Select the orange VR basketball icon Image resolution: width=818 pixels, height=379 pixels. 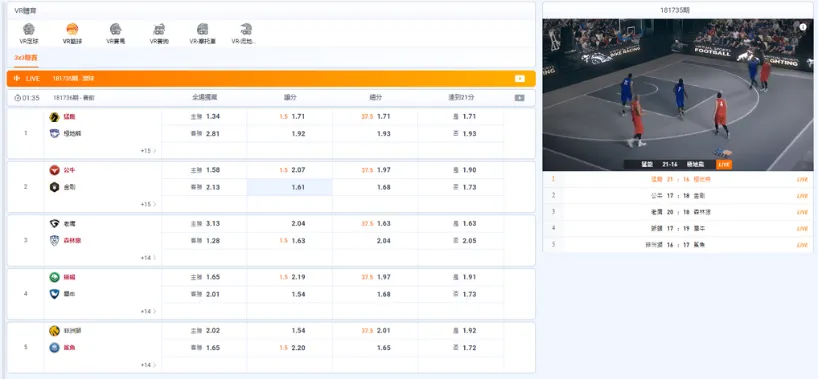[x=73, y=29]
